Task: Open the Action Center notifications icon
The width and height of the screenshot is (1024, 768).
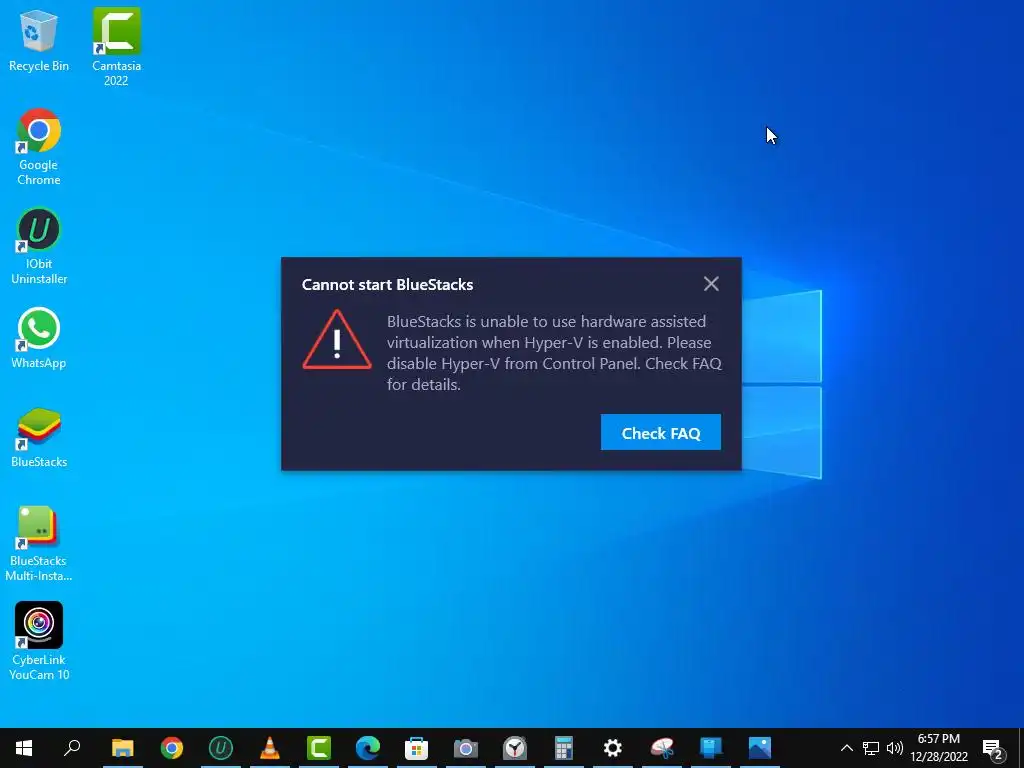Action: pos(993,748)
